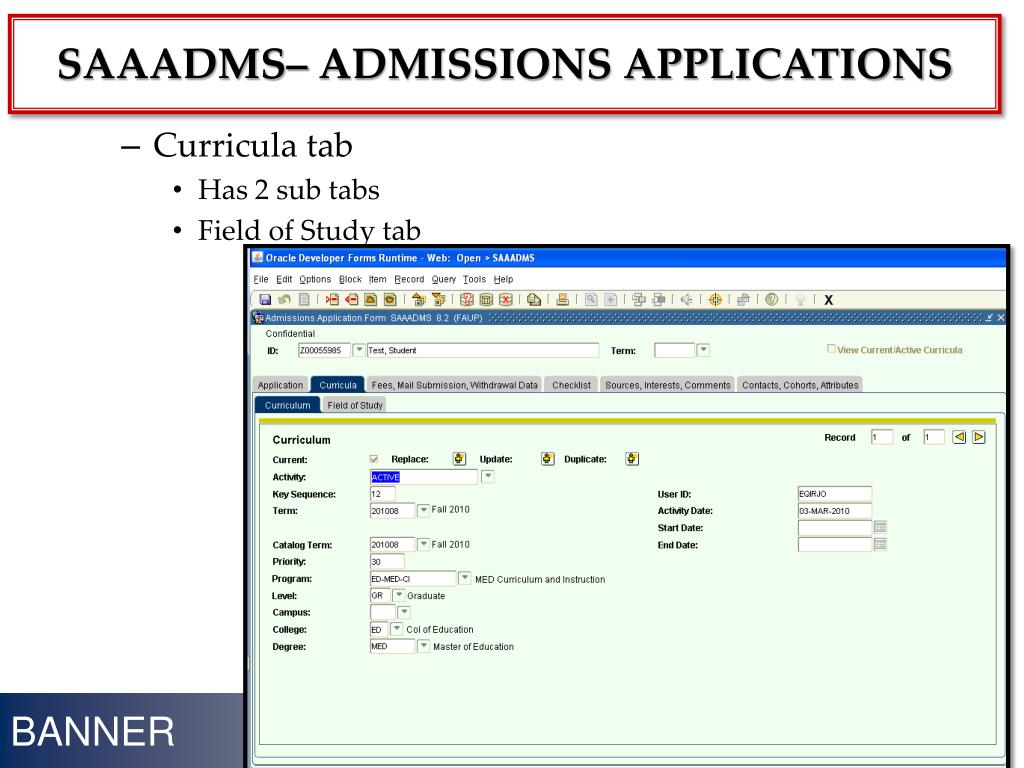The image size is (1024, 768).
Task: Toggle the Current checkbox
Action: 374,459
